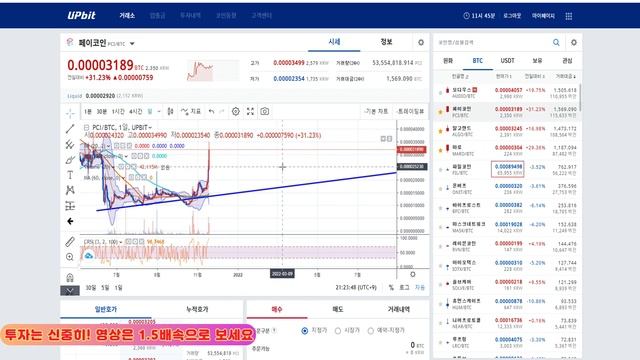Open the timeframe dropdown arrow beside 일
The width and height of the screenshot is (640, 360).
tap(159, 111)
